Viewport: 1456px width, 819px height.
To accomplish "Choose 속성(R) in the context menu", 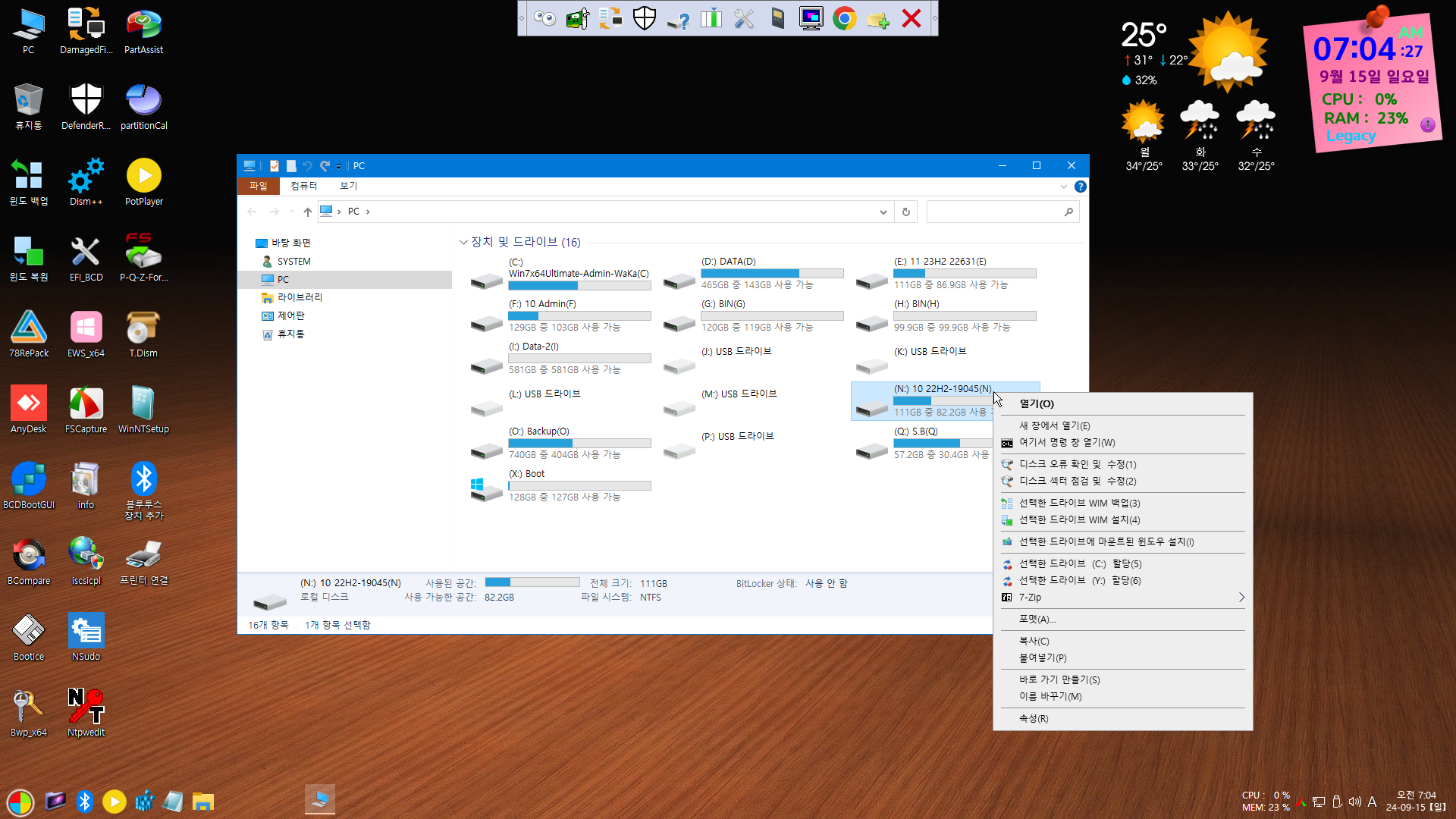I will point(1122,718).
